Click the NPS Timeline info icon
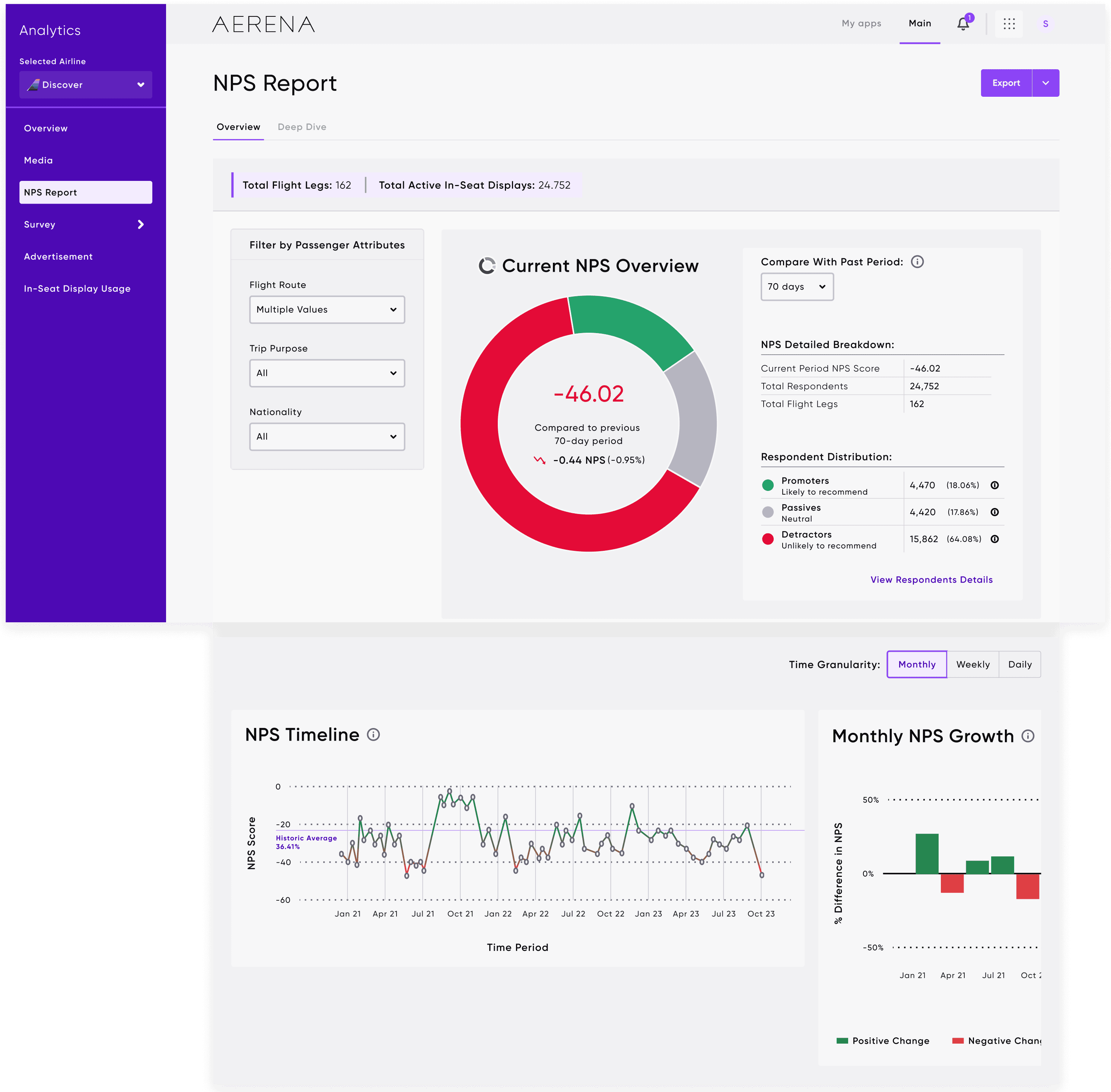 (x=373, y=735)
